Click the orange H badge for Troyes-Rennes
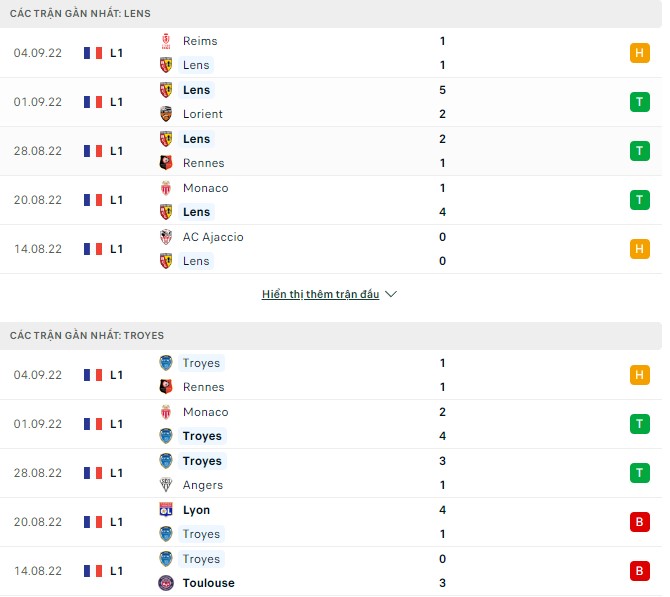670x597 pixels. (x=640, y=375)
